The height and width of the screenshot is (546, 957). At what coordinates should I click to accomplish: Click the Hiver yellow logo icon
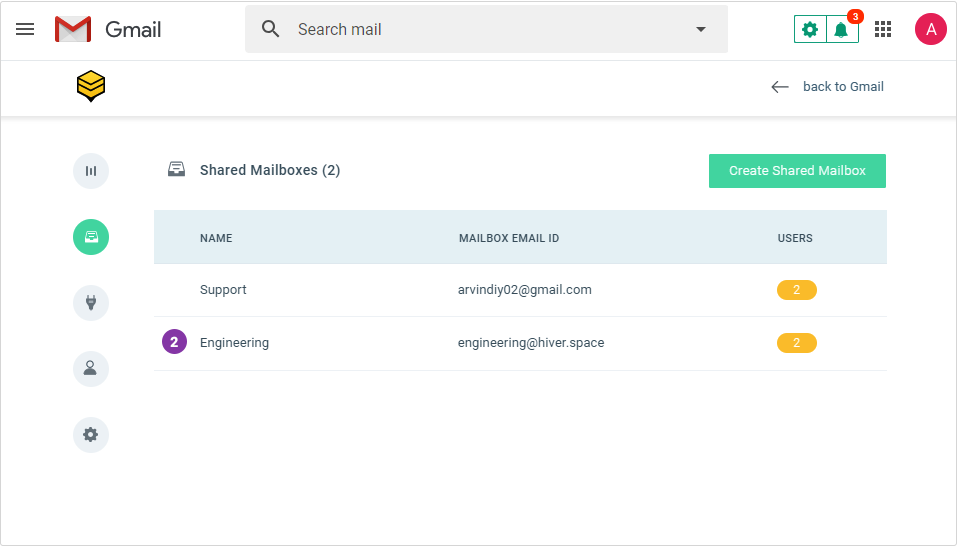[x=91, y=86]
